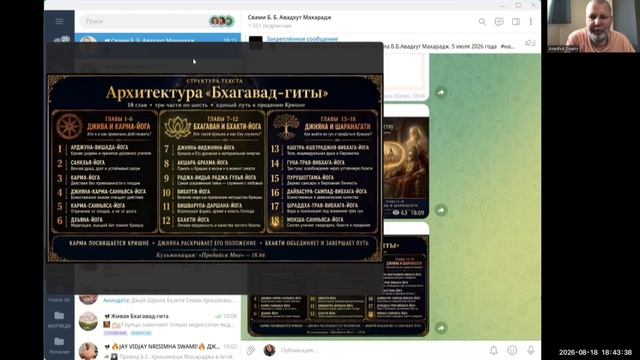Record a voice message with microphone

pos(531,350)
